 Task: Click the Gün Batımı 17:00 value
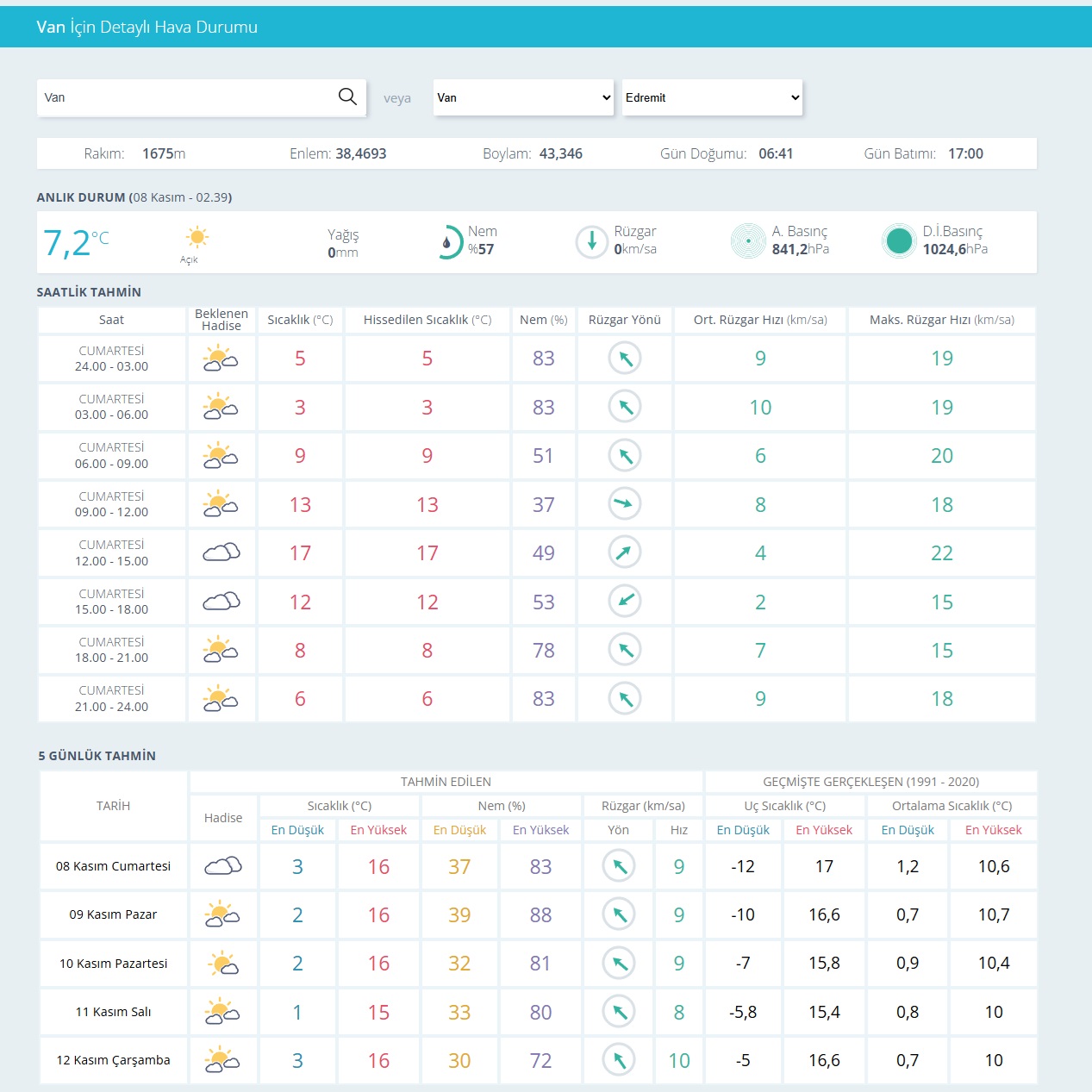965,153
